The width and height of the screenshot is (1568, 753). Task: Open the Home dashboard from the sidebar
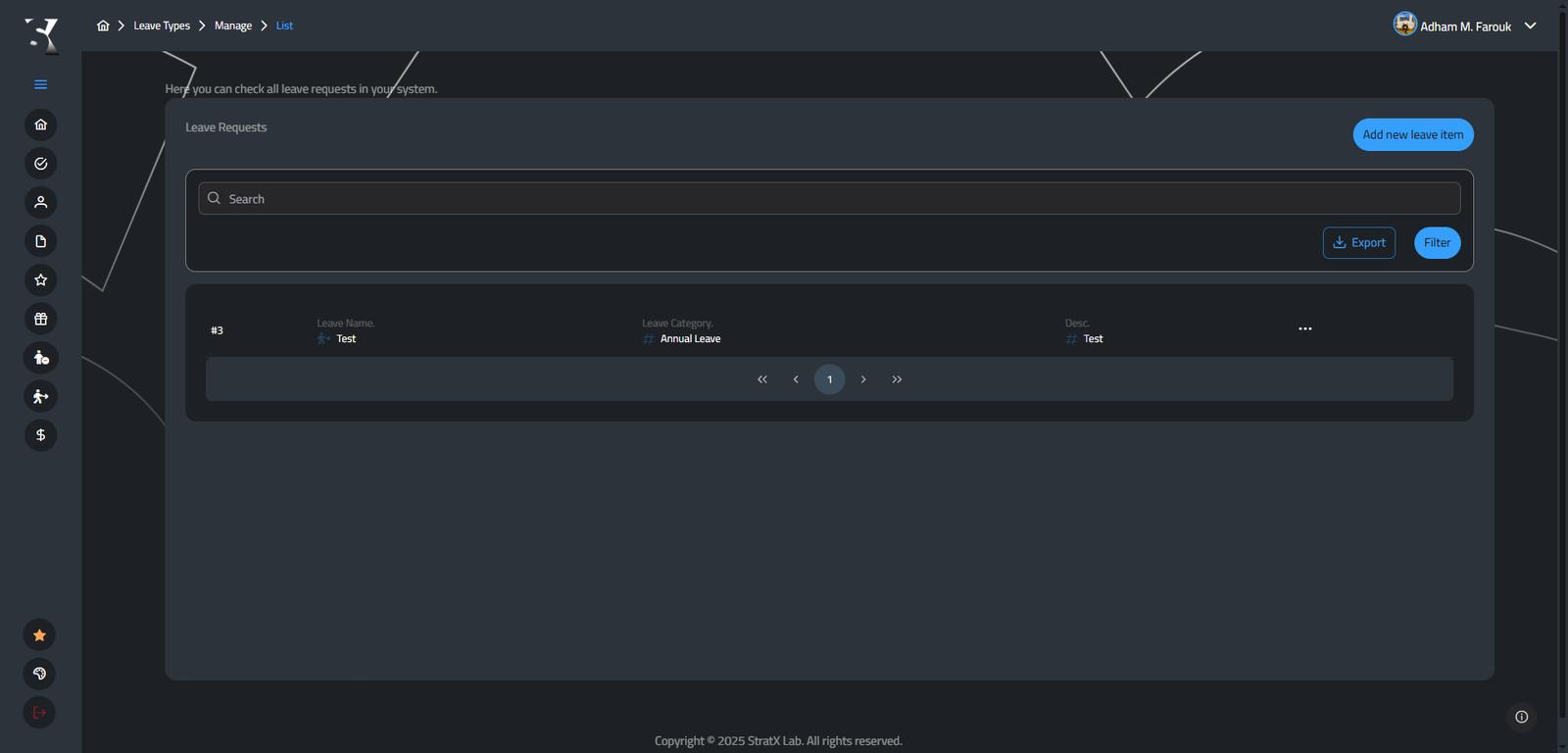click(x=41, y=125)
